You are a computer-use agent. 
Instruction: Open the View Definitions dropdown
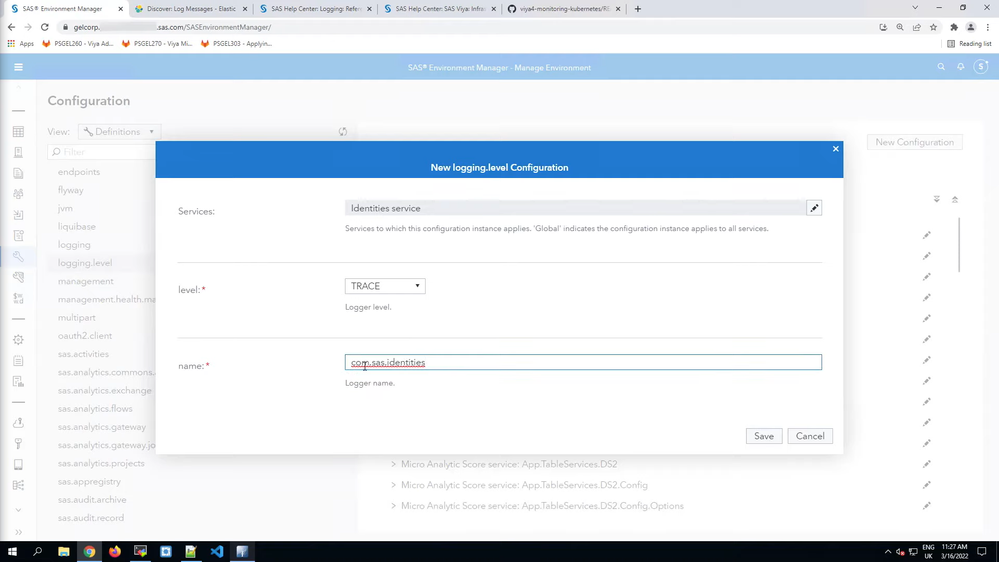(x=119, y=132)
